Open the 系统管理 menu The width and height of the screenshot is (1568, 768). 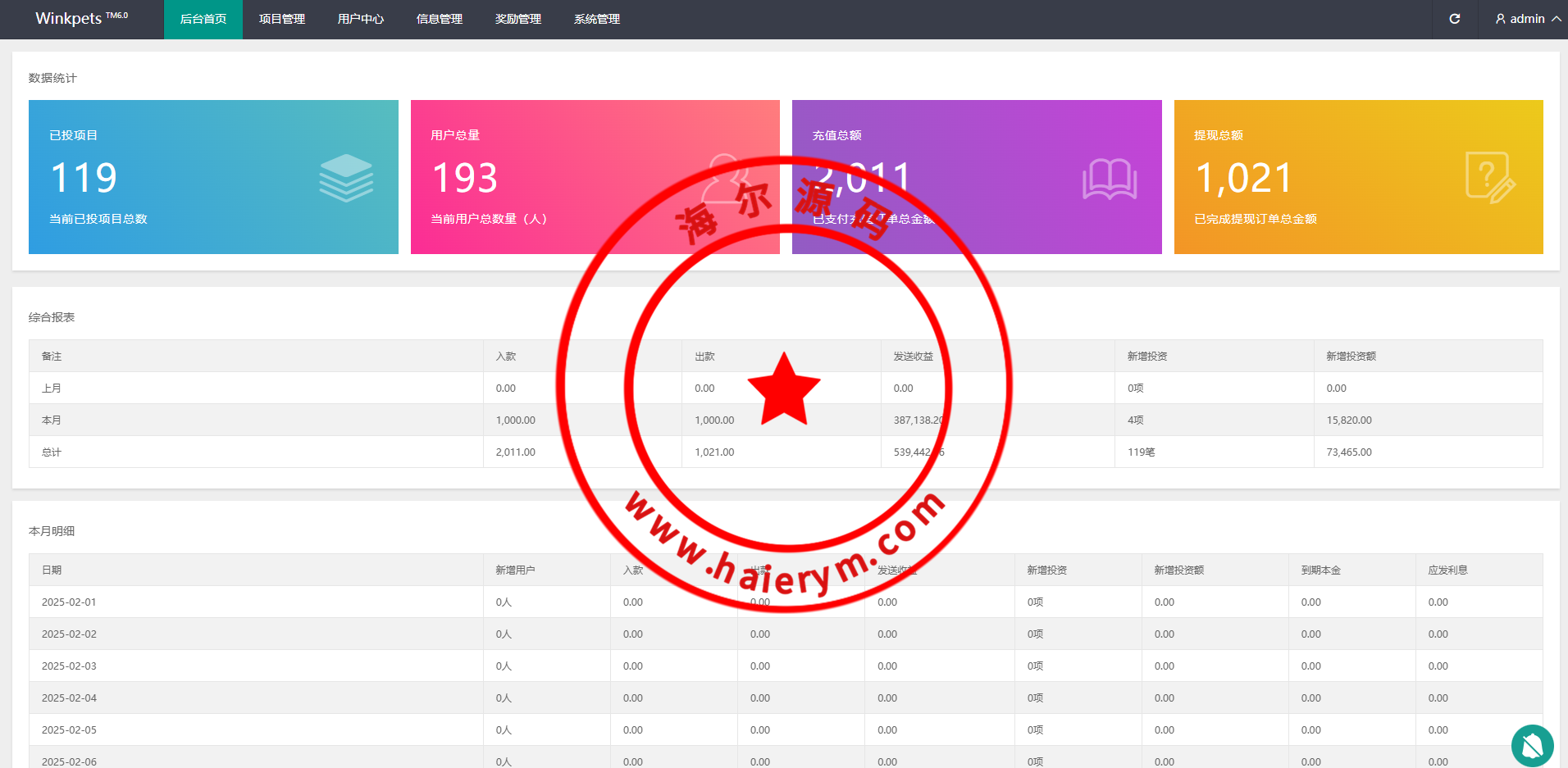tap(597, 19)
